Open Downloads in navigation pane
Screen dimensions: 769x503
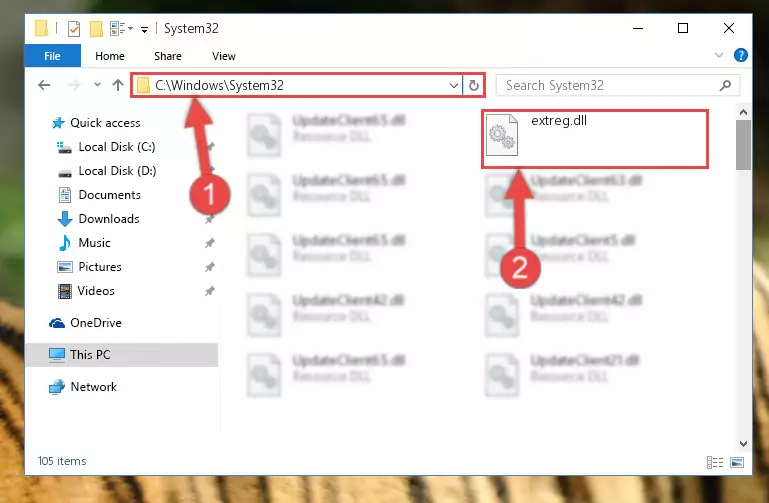[x=109, y=219]
